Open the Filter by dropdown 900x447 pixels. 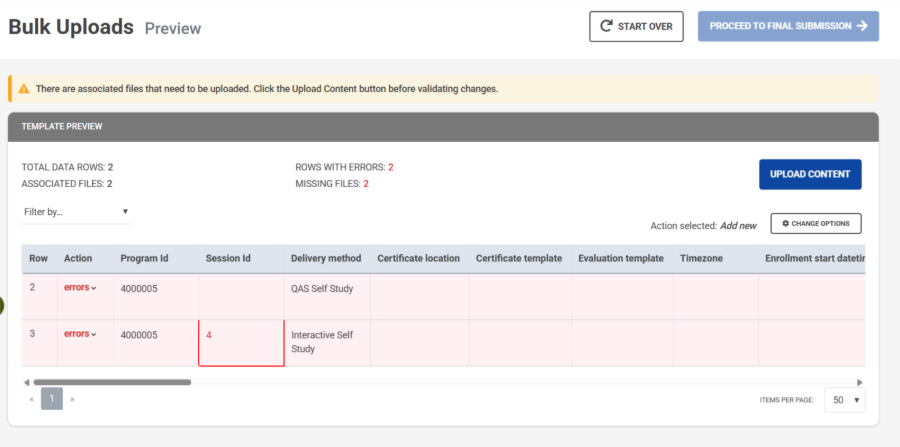click(76, 212)
